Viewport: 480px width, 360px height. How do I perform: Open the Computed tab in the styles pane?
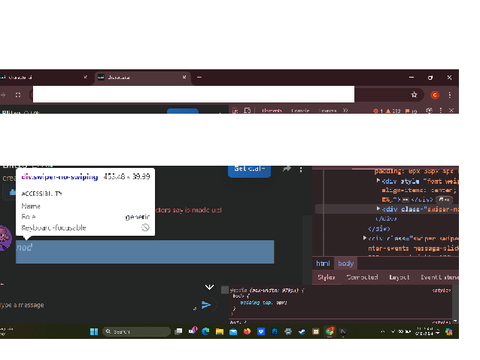362,277
